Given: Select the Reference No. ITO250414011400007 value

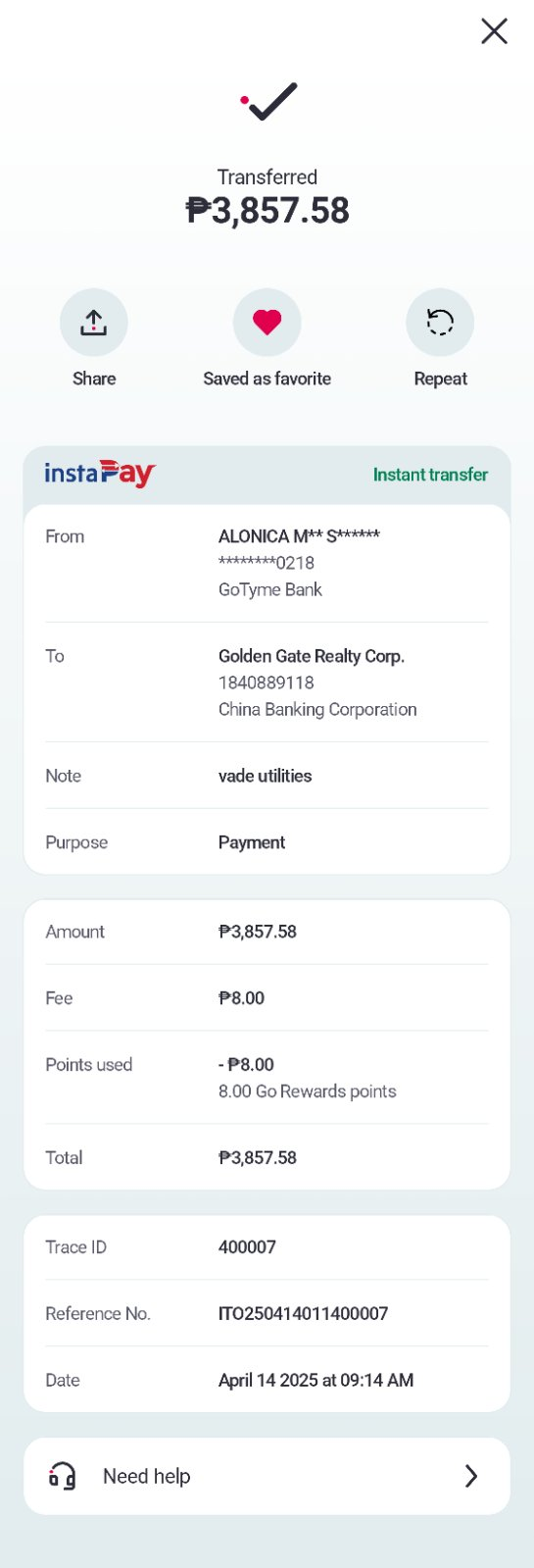Looking at the screenshot, I should [303, 1313].
